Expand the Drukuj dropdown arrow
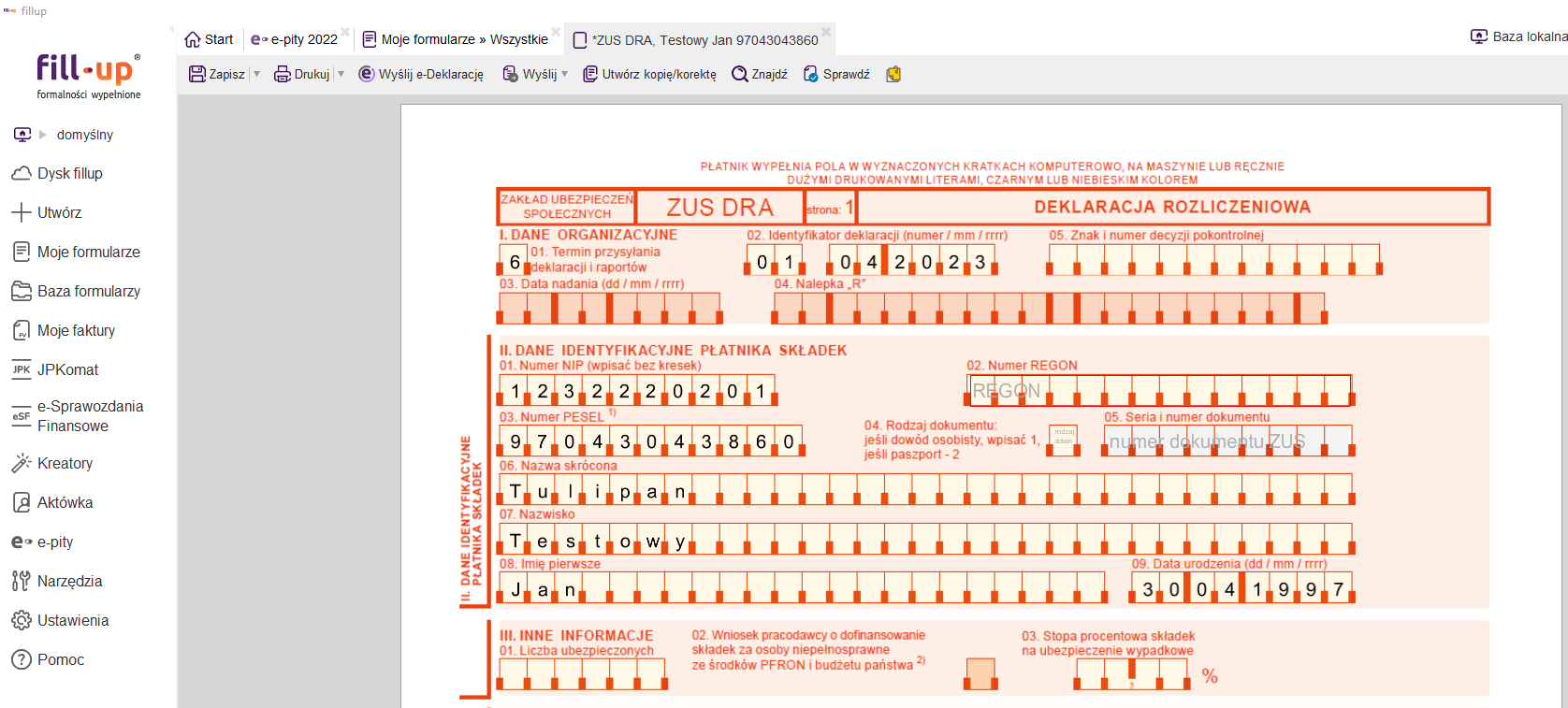Viewport: 1568px width, 708px height. (341, 74)
